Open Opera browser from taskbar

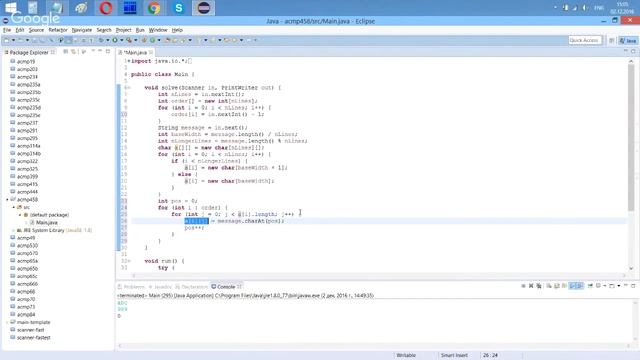(106, 8)
